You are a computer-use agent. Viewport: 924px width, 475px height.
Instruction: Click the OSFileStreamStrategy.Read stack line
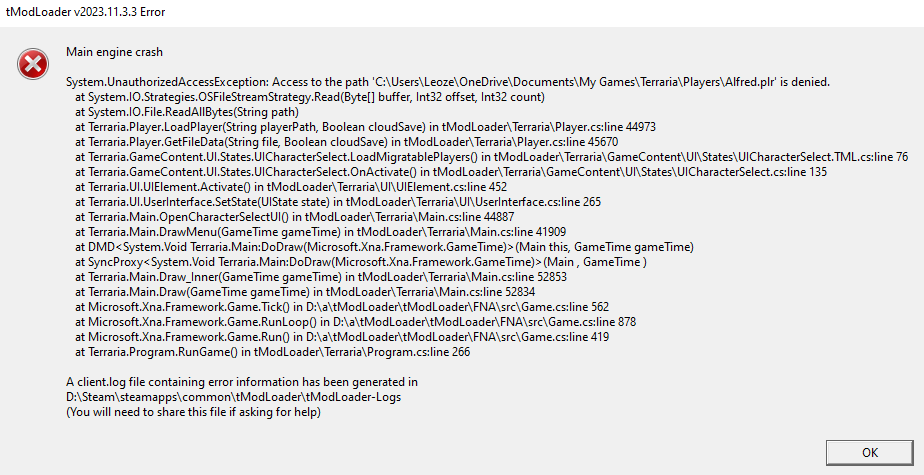309,98
